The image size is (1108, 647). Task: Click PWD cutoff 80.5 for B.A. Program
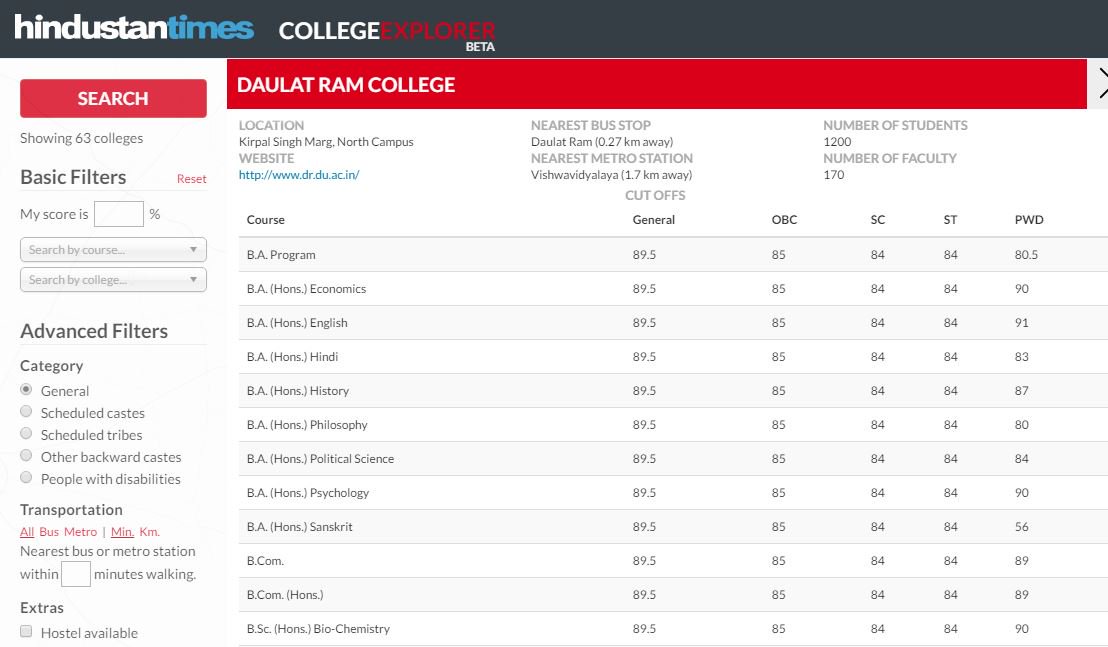coord(1026,254)
